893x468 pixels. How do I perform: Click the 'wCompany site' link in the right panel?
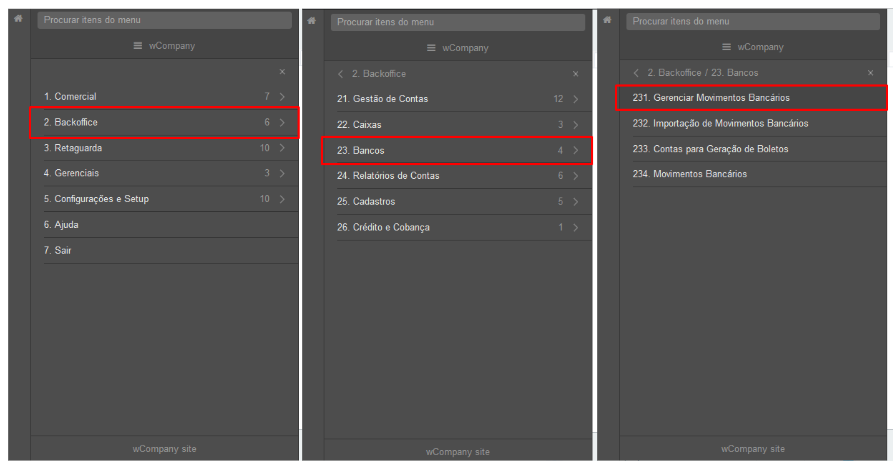tap(753, 449)
